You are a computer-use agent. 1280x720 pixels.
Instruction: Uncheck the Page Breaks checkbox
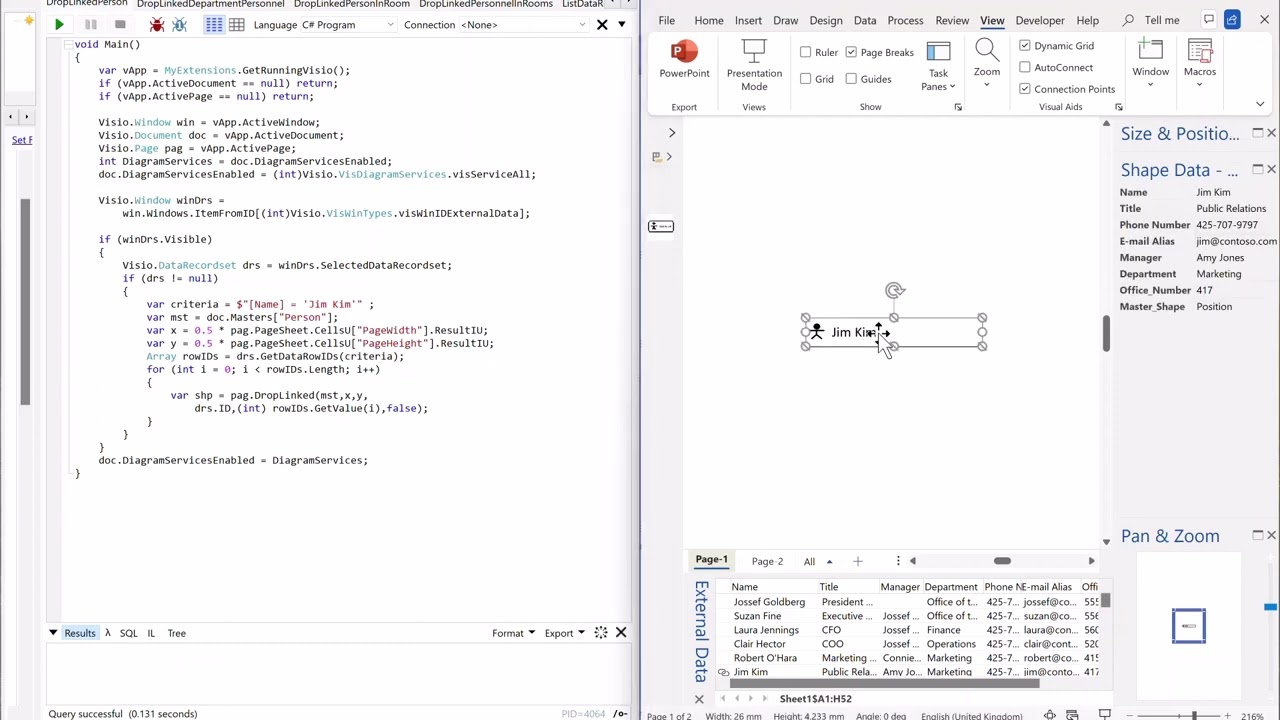851,52
